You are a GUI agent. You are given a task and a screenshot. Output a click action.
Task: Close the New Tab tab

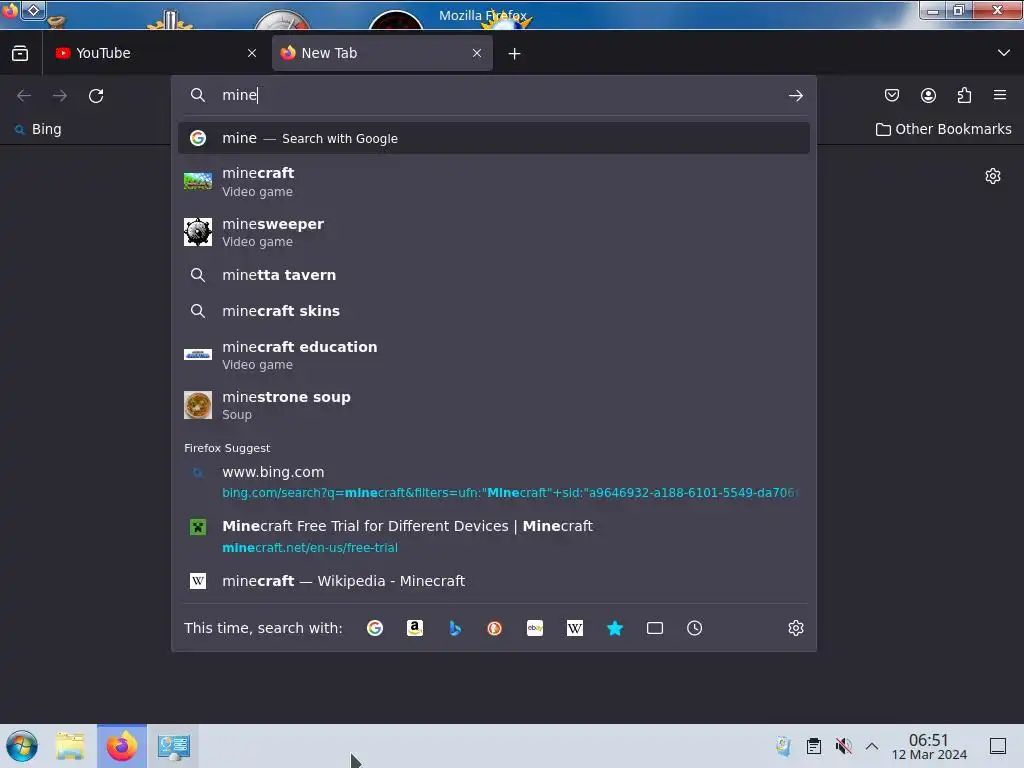(x=477, y=54)
